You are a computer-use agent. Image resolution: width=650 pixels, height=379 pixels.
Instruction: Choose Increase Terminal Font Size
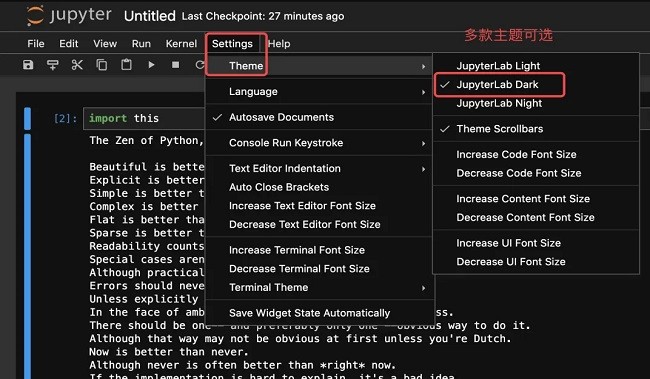tap(319, 250)
